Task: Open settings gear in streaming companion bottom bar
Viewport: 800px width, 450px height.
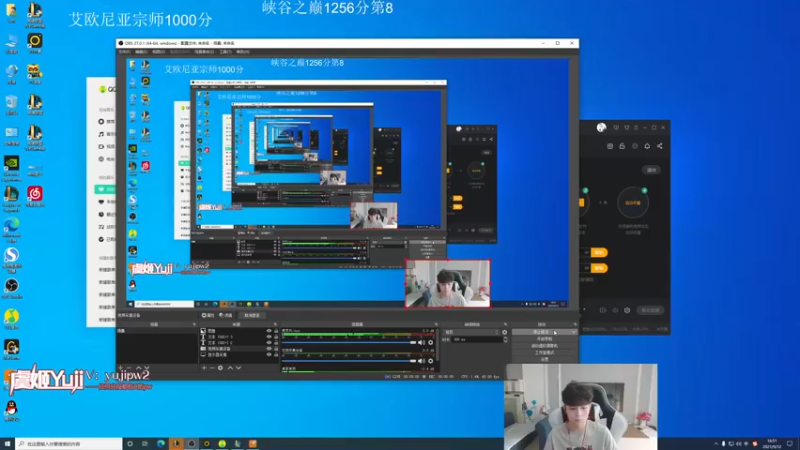Action: click(627, 310)
